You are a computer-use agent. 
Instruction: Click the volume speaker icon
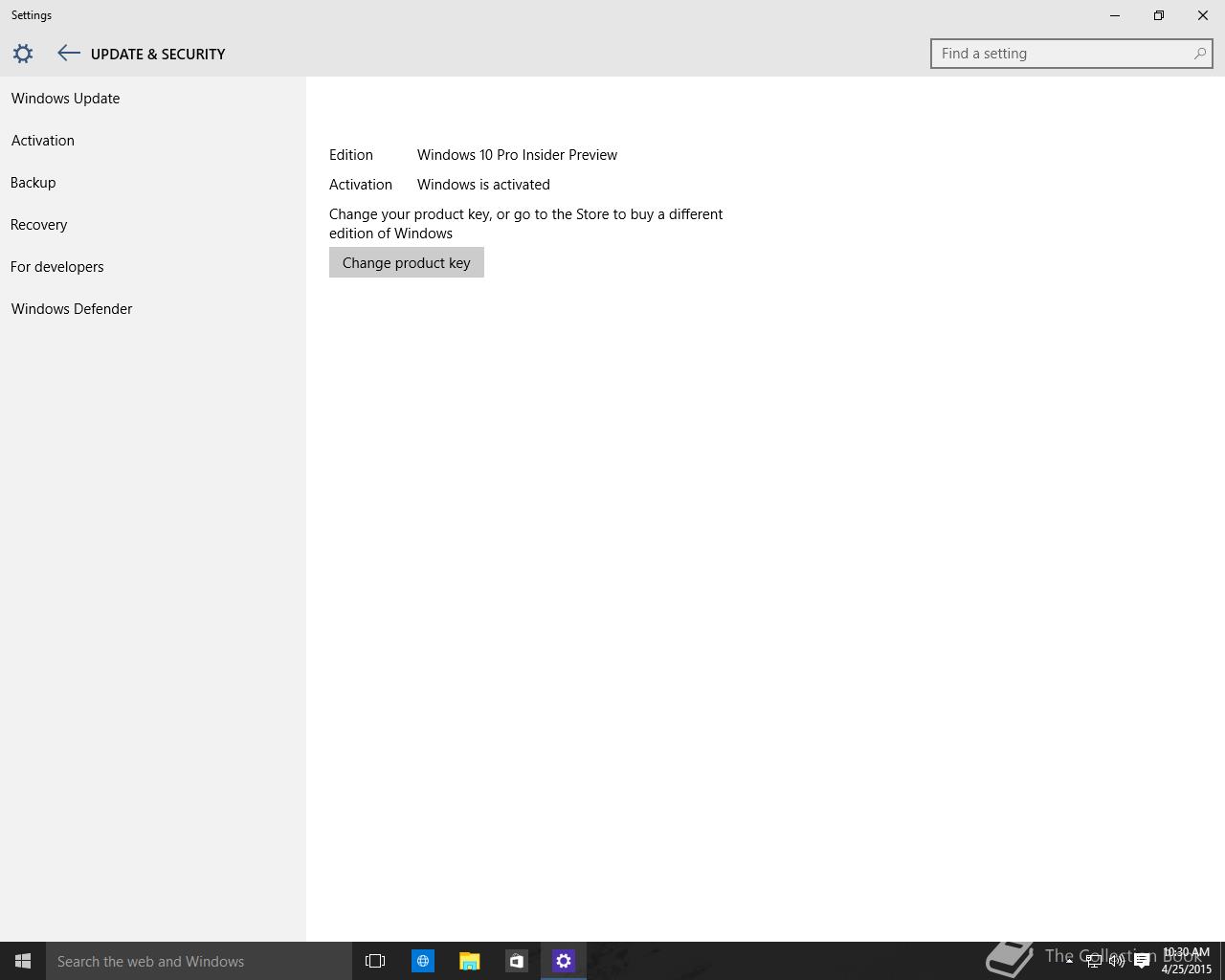tap(1117, 961)
